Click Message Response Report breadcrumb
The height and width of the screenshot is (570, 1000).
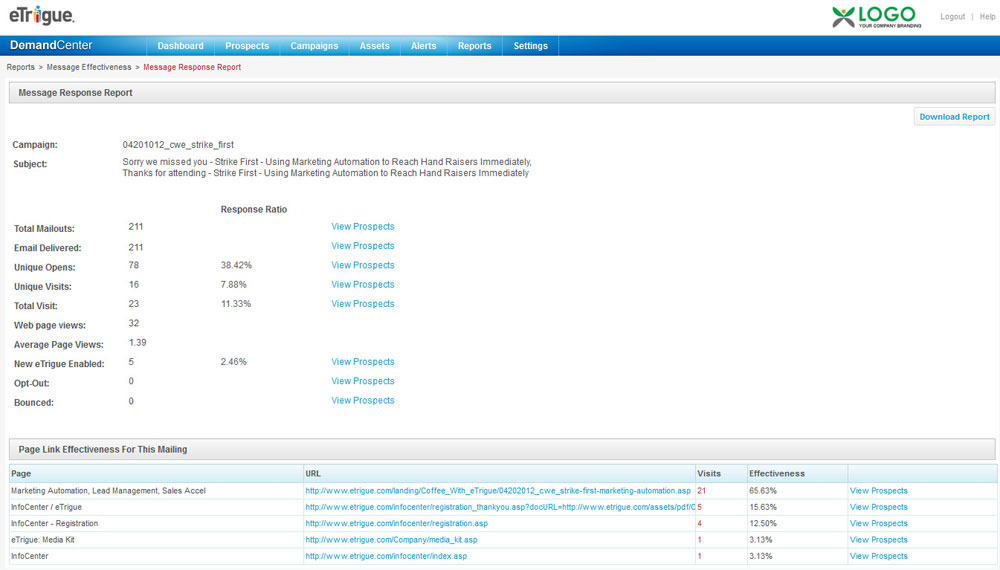pos(192,67)
